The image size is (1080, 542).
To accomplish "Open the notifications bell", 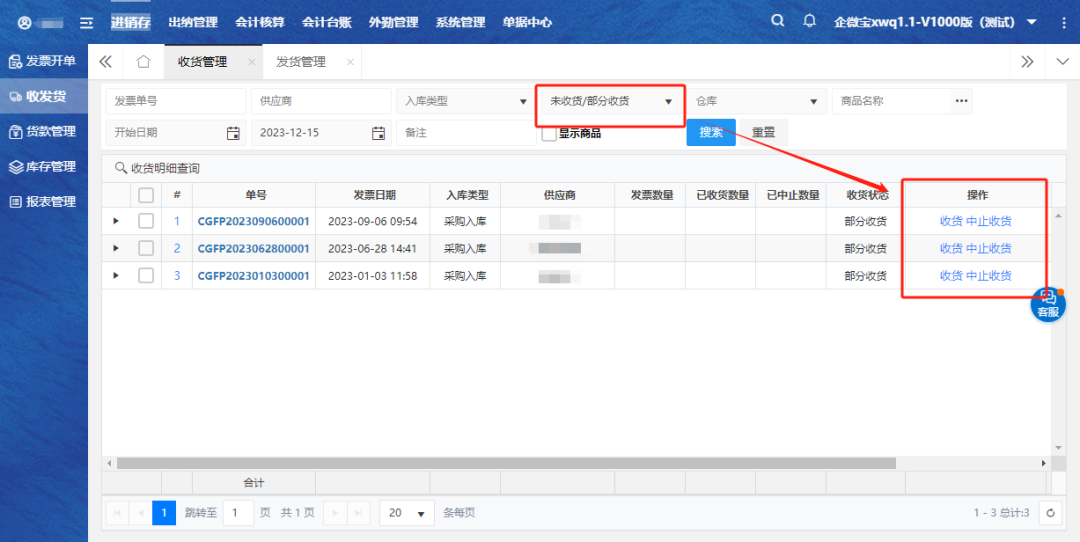I will [810, 21].
